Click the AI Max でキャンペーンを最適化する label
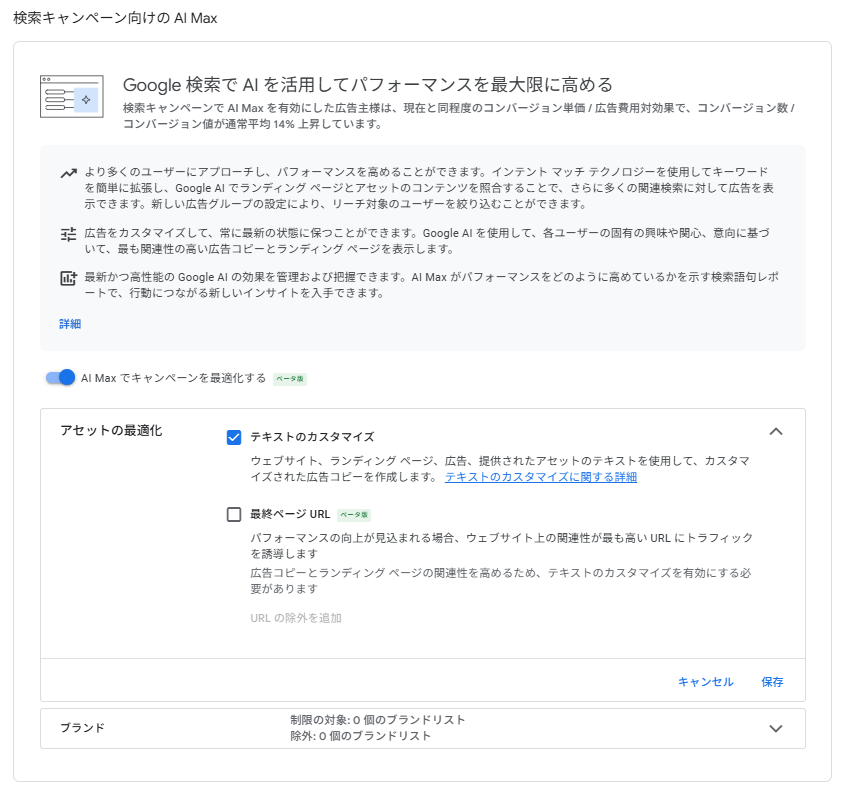Image resolution: width=844 pixels, height=789 pixels. [x=173, y=378]
